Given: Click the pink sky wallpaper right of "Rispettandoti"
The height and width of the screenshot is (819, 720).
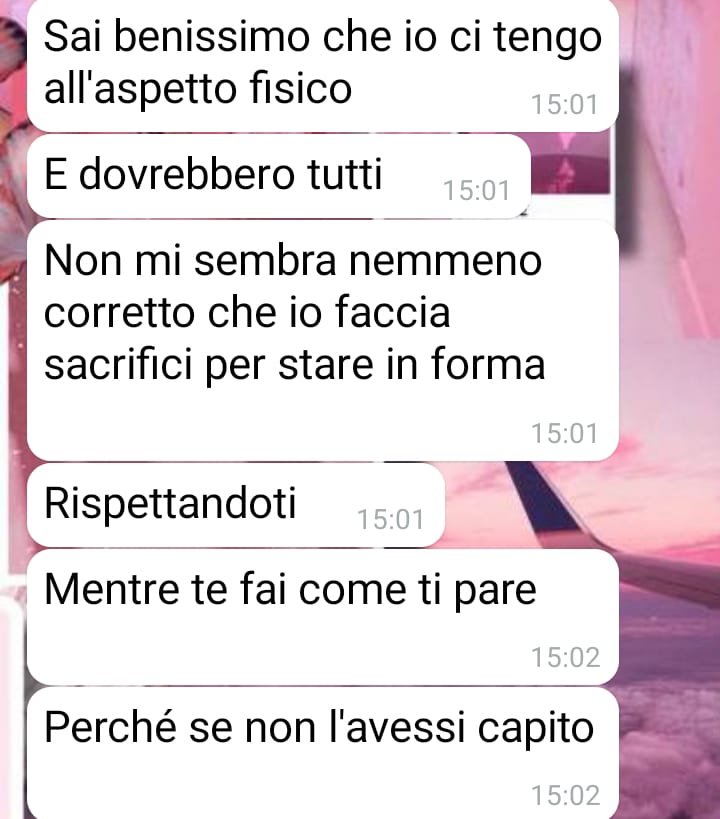Looking at the screenshot, I should pos(528,504).
